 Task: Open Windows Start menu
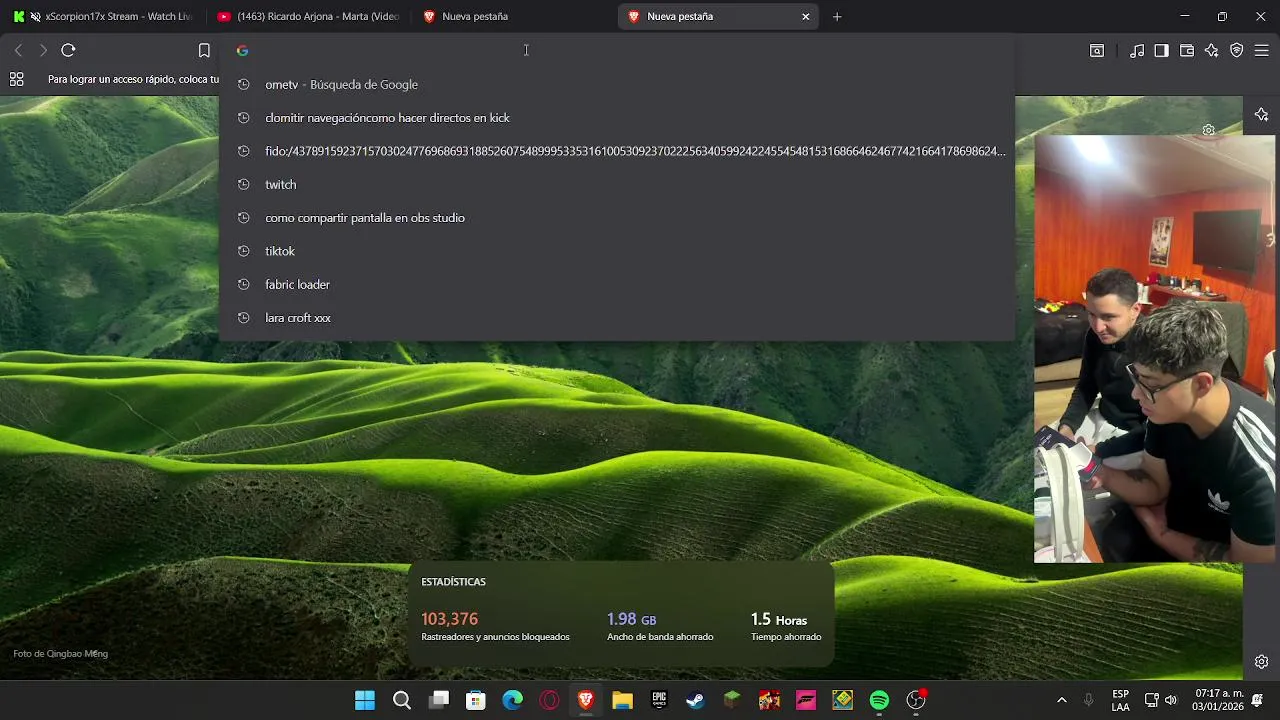[365, 700]
